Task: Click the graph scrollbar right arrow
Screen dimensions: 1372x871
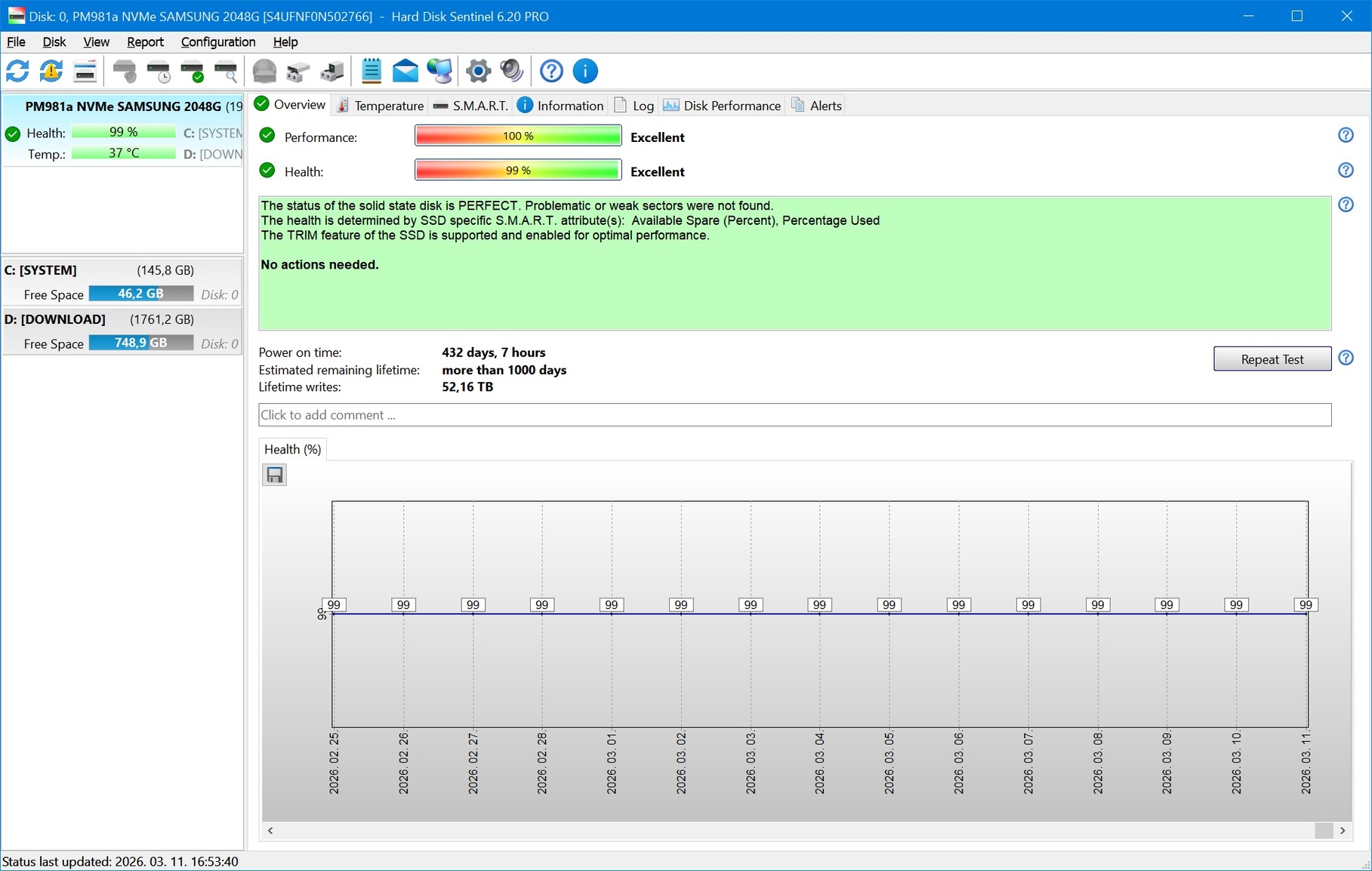Action: [x=1343, y=830]
